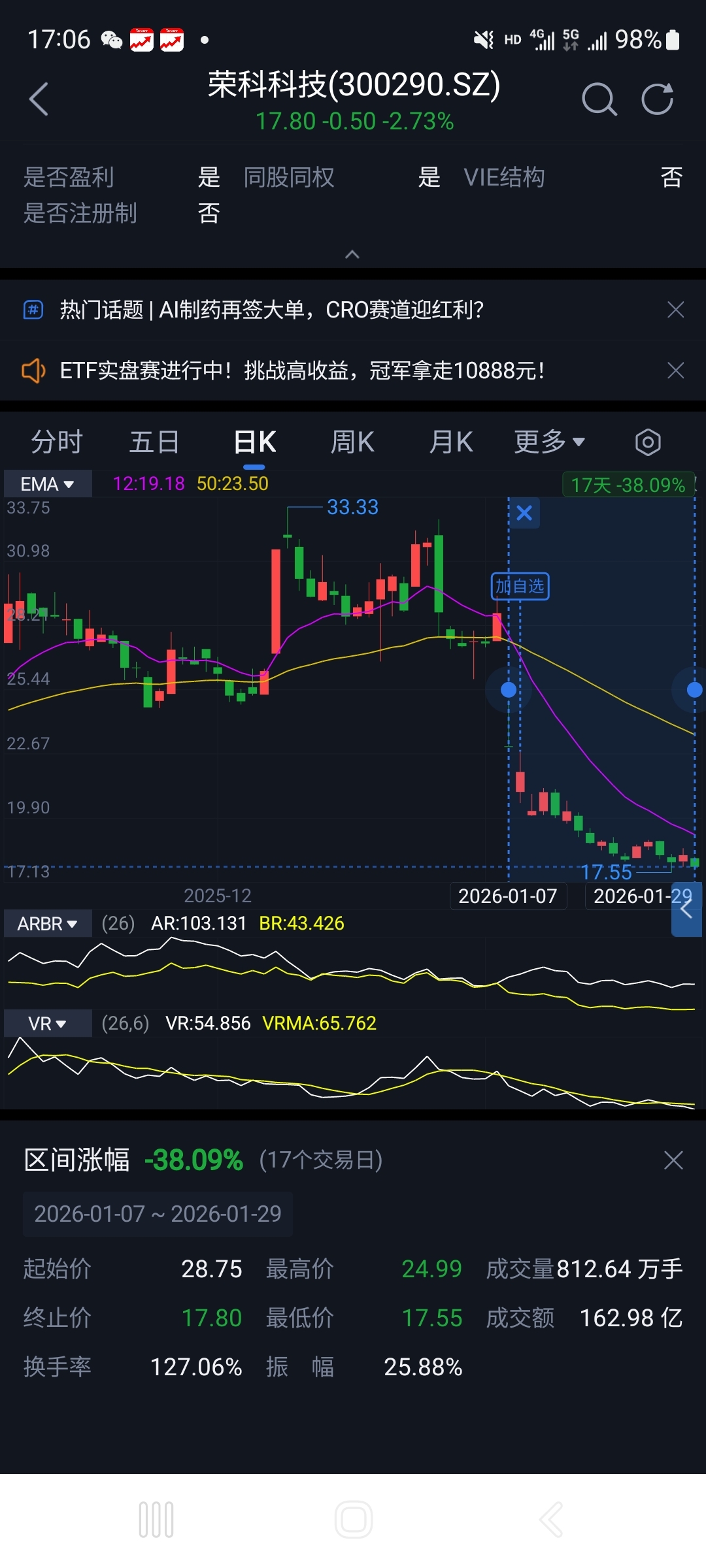This screenshot has width=706, height=1568.
Task: Refresh the stock quote data
Action: point(657,99)
